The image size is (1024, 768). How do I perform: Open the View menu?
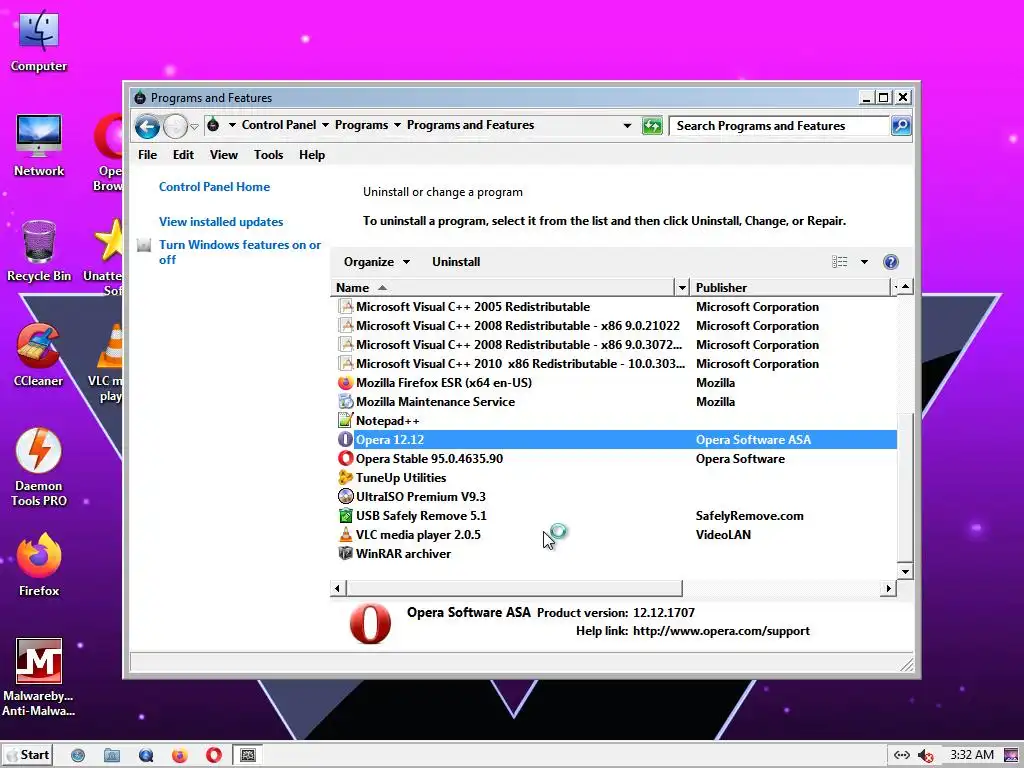click(x=223, y=155)
